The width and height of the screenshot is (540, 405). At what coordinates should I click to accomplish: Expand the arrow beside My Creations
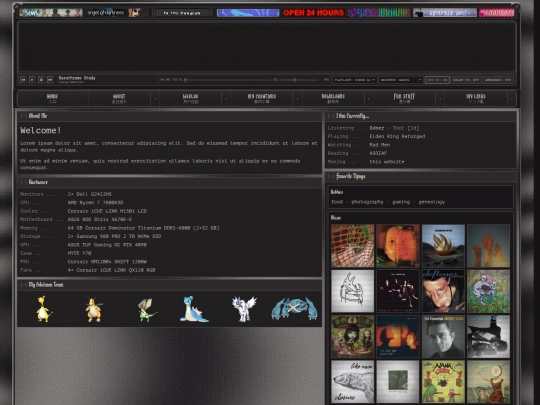[x=297, y=99]
